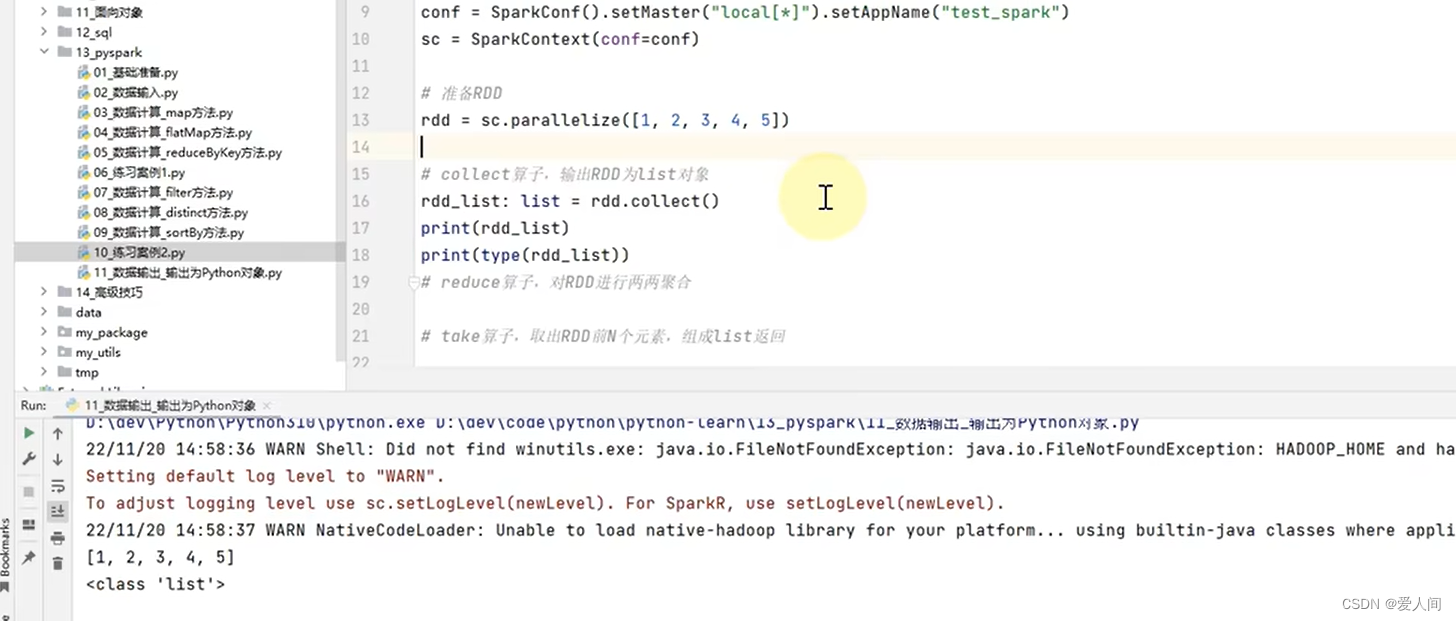Print the console output via printer icon
The image size is (1456, 621).
tap(57, 540)
